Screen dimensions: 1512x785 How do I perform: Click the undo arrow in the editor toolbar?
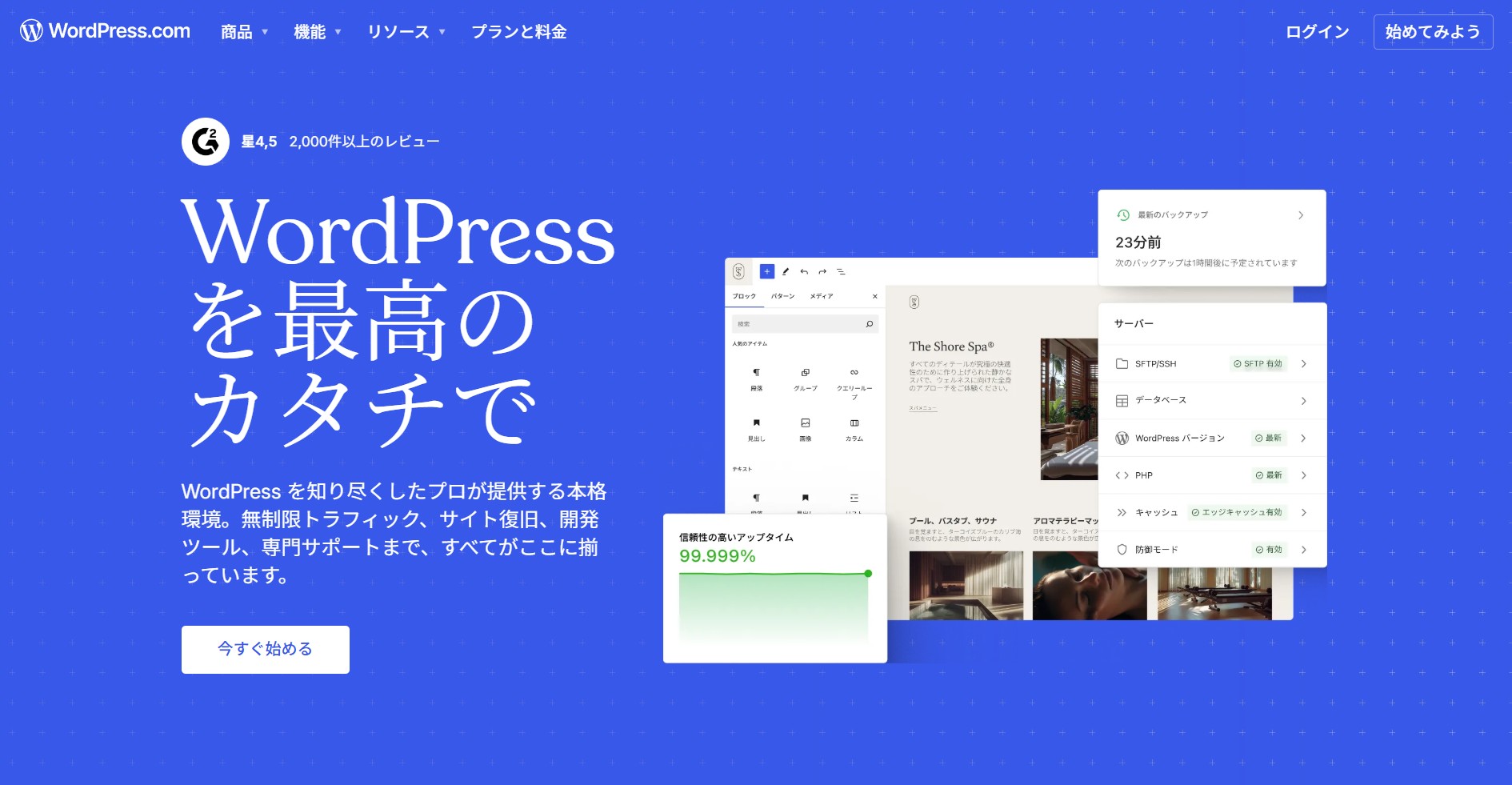[x=804, y=271]
